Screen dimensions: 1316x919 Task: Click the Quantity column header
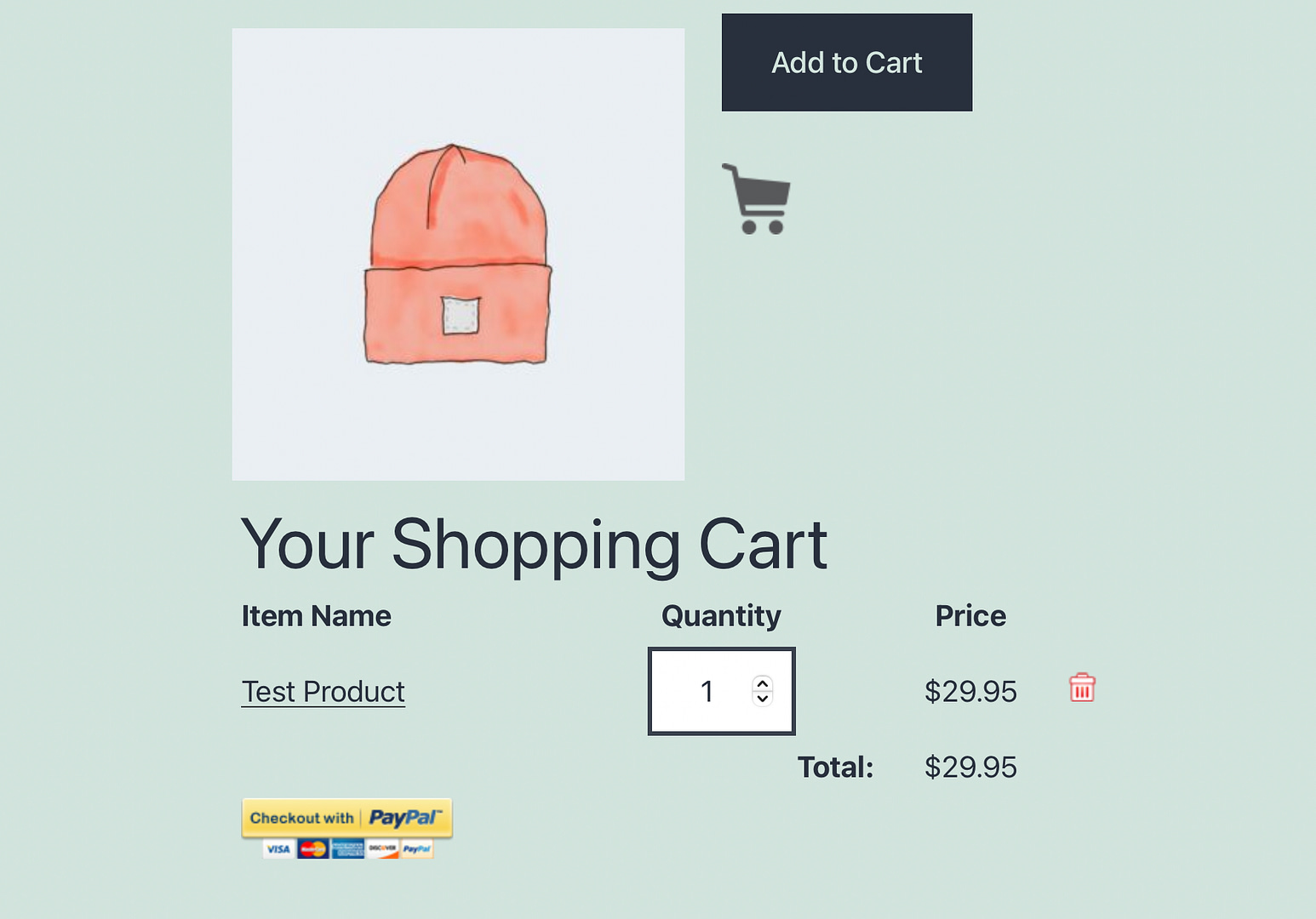[721, 616]
